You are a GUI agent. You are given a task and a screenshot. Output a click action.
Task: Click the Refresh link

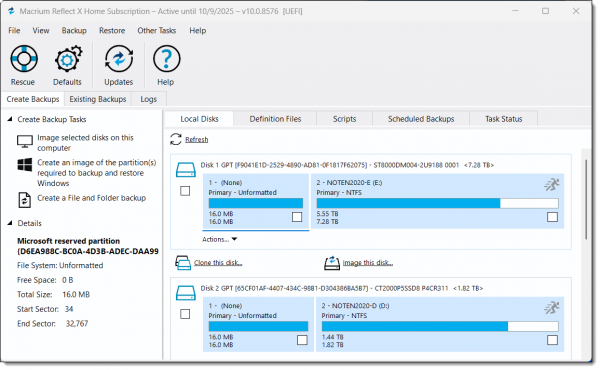[197, 140]
